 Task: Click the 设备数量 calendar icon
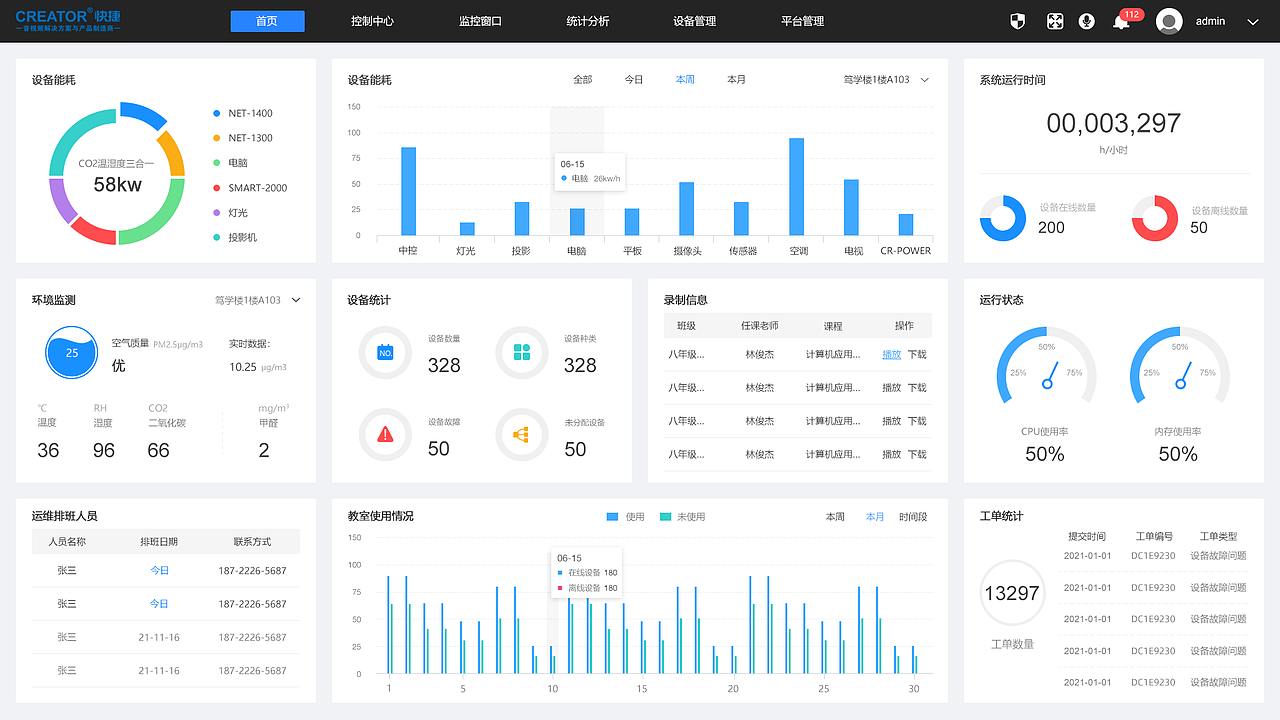click(x=385, y=352)
